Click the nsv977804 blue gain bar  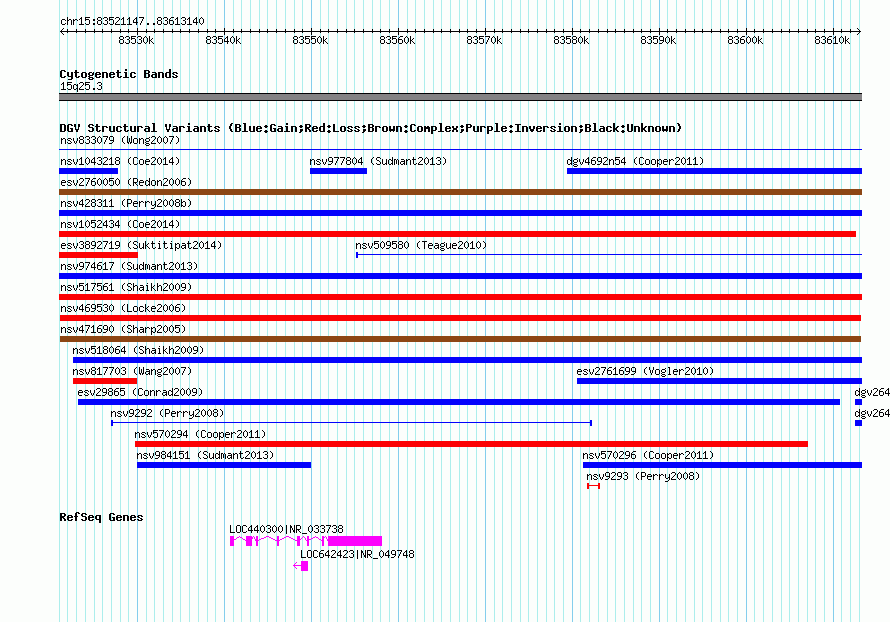click(338, 171)
